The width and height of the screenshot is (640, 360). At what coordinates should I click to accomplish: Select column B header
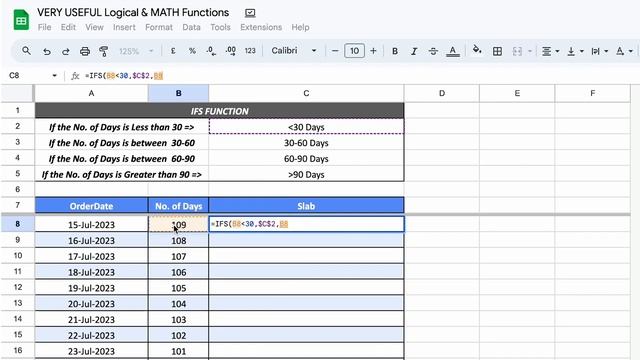pos(178,93)
